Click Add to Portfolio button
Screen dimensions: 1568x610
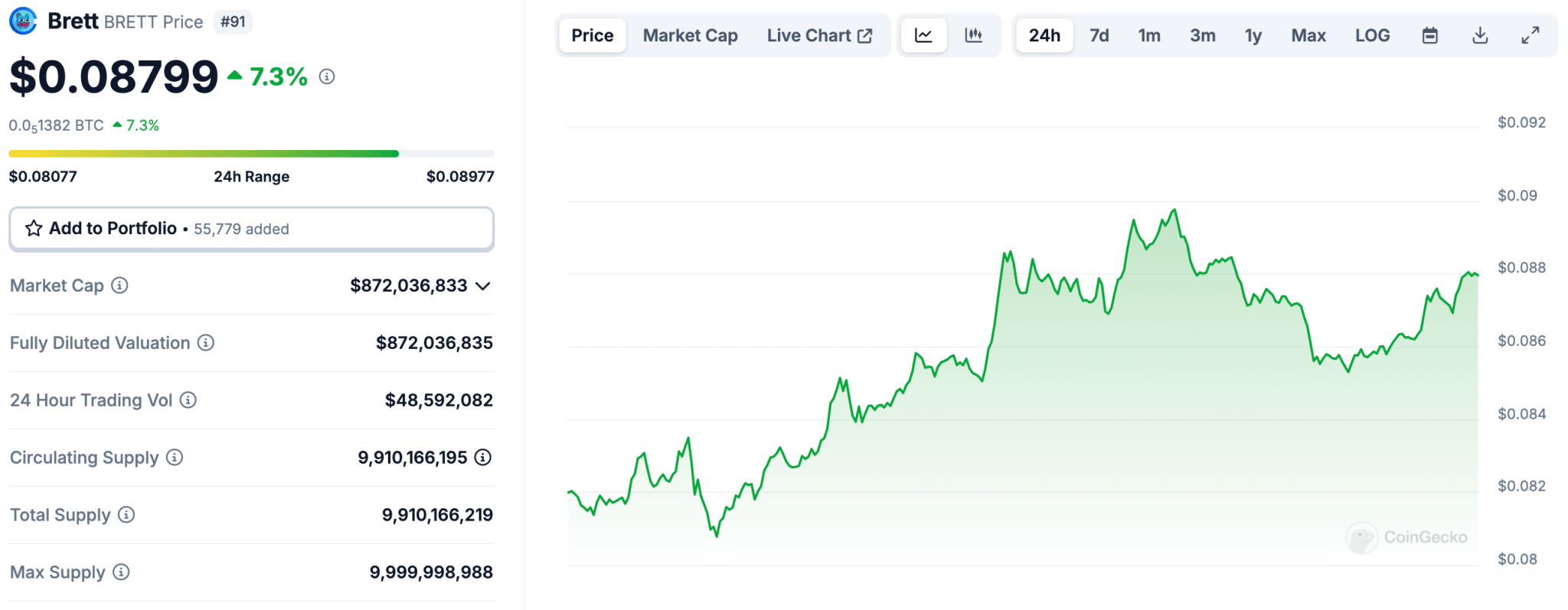point(251,228)
